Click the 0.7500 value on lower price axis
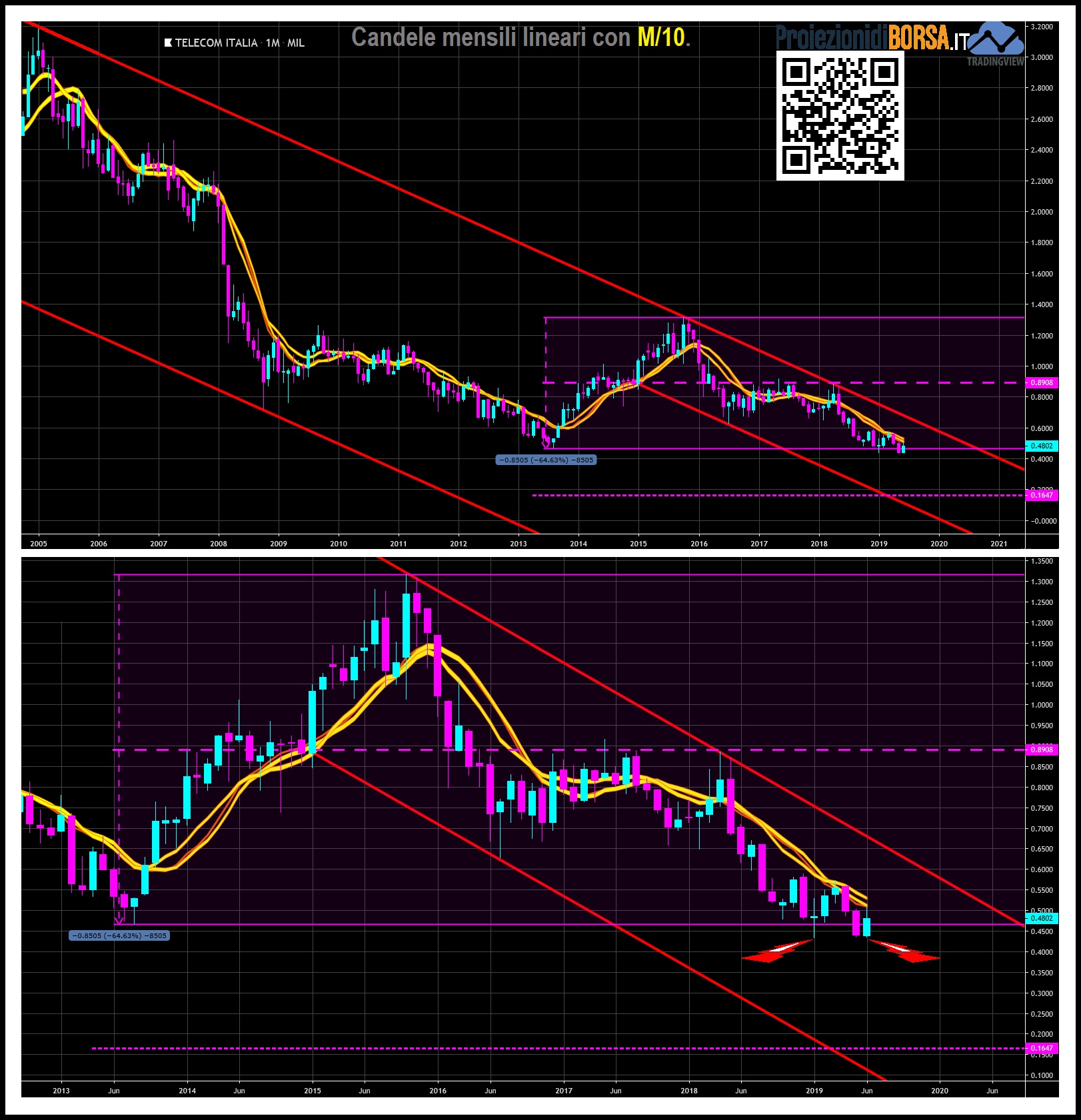The height and width of the screenshot is (1120, 1081). click(1042, 808)
